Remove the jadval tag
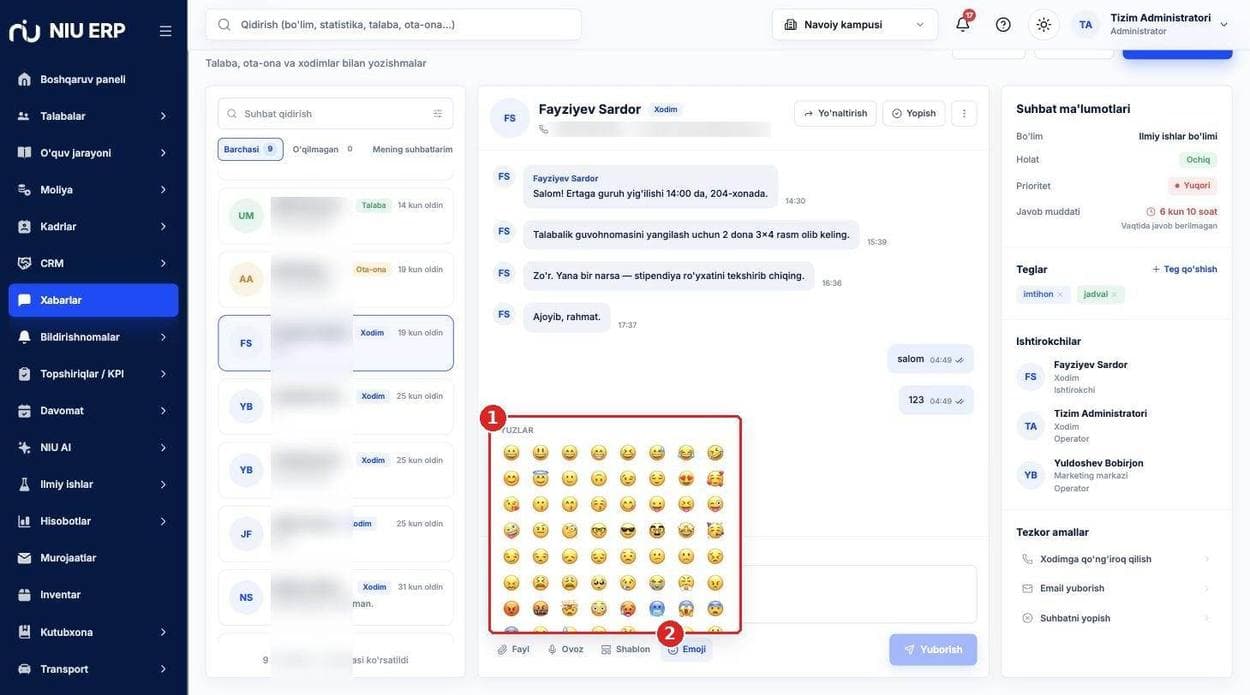1250x695 pixels. 1114,294
